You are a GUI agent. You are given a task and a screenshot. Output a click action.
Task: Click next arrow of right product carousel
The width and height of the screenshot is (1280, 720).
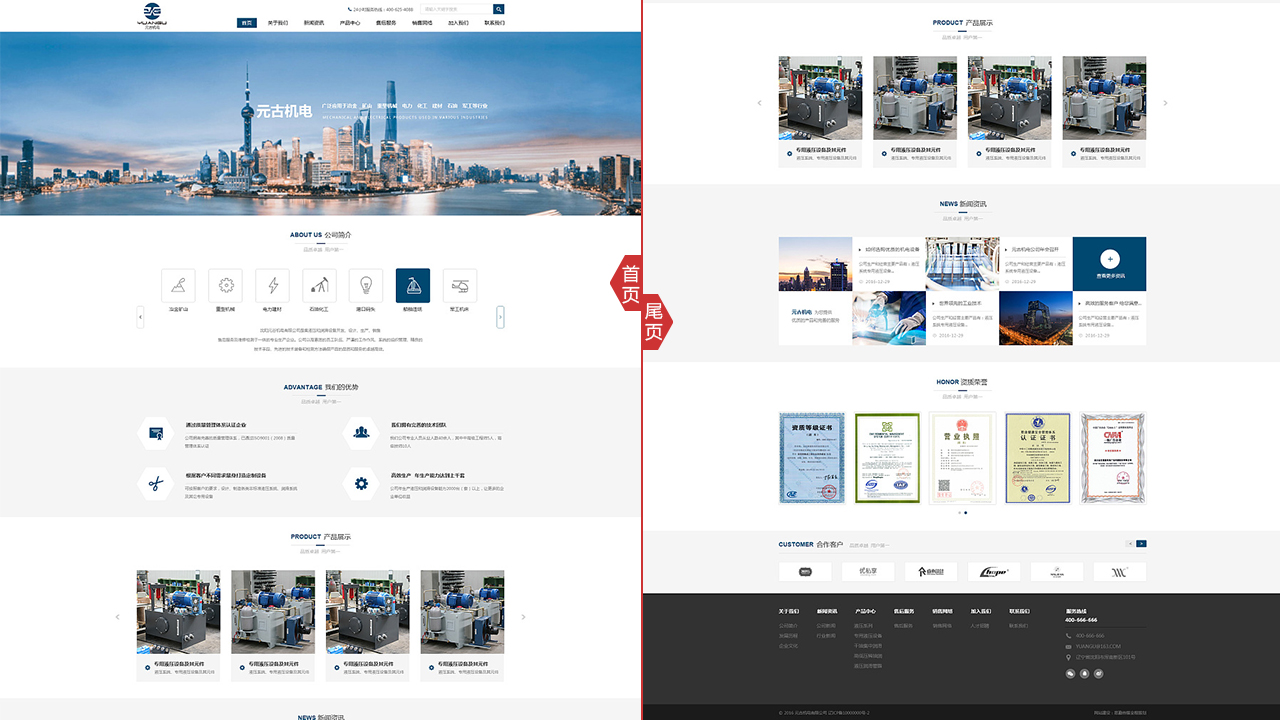pyautogui.click(x=1165, y=103)
